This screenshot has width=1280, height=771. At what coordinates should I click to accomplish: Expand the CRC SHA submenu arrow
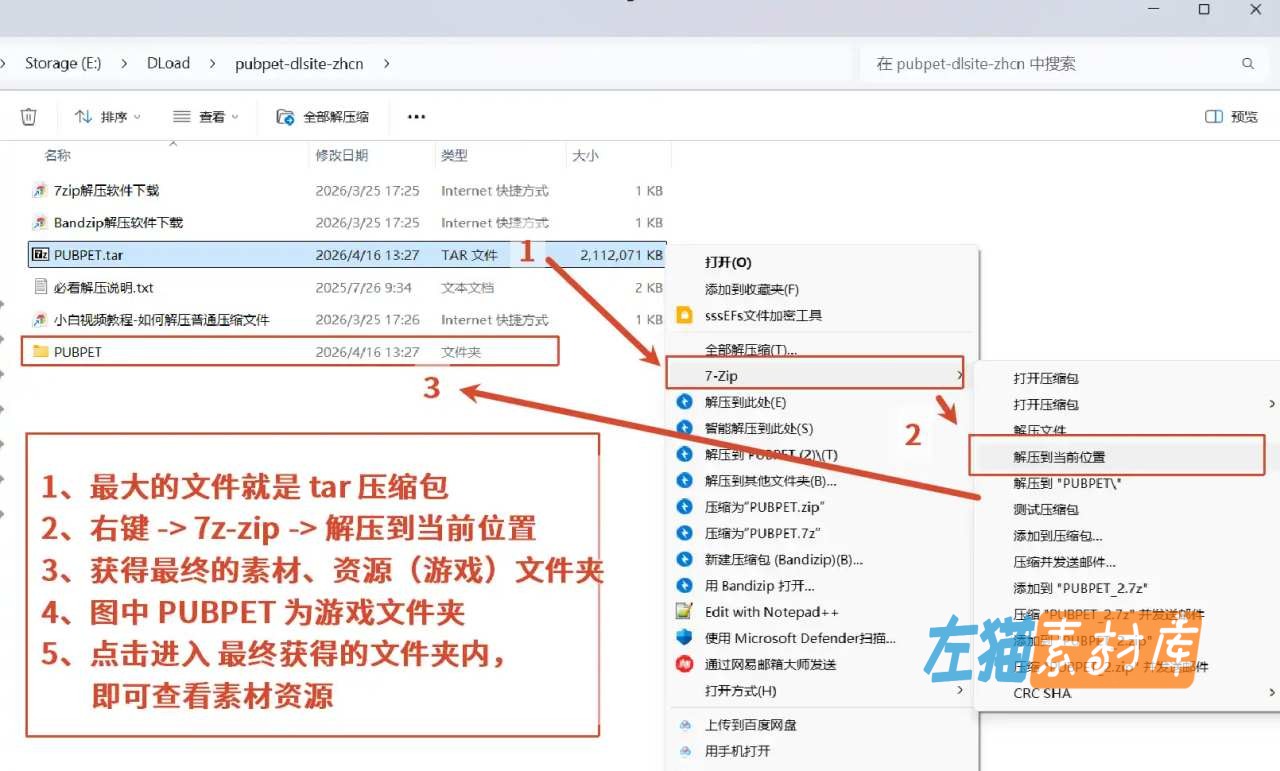(x=1272, y=692)
